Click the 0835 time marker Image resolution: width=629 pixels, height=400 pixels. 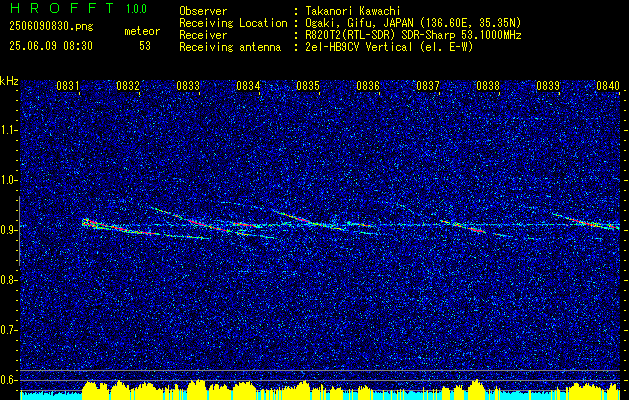pyautogui.click(x=308, y=85)
